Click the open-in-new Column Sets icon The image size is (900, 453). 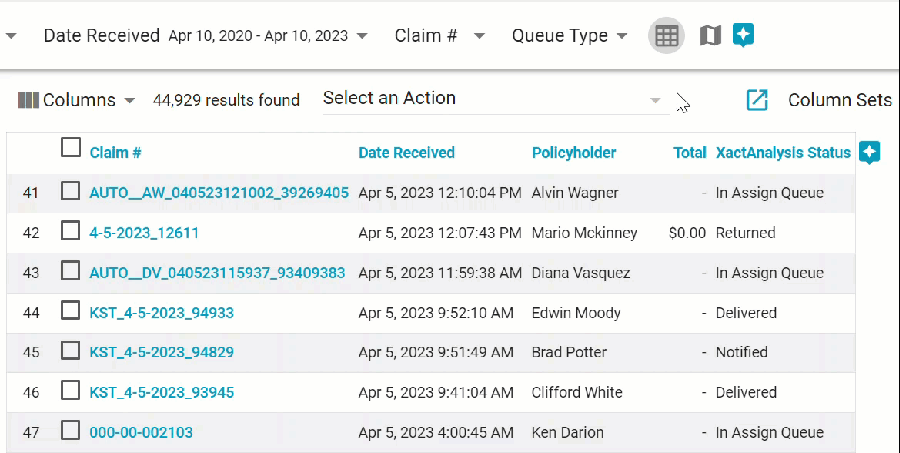point(757,100)
